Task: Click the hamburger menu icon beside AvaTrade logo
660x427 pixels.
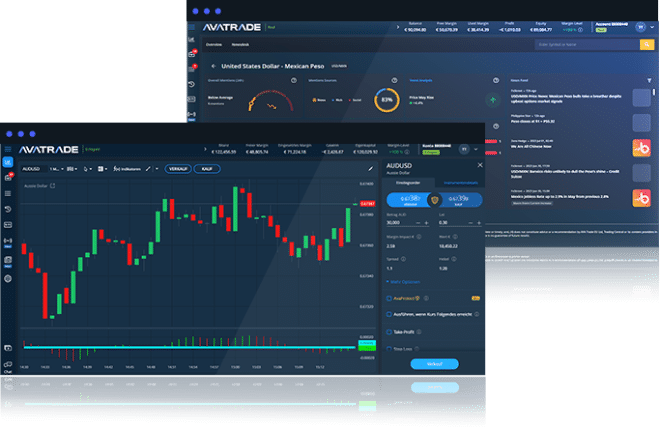Action: [x=7, y=148]
